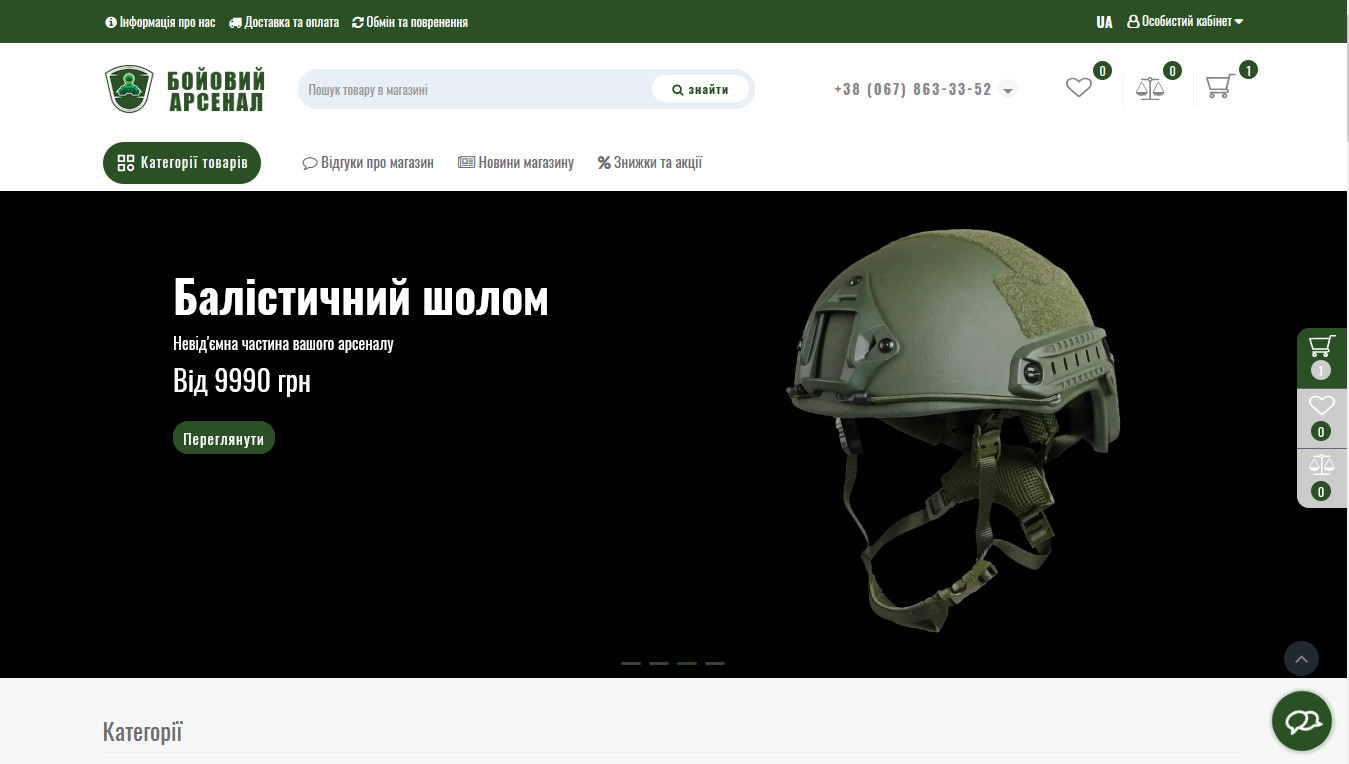Open the Особистий кабінет dropdown
Image resolution: width=1349 pixels, height=764 pixels.
[x=1185, y=21]
